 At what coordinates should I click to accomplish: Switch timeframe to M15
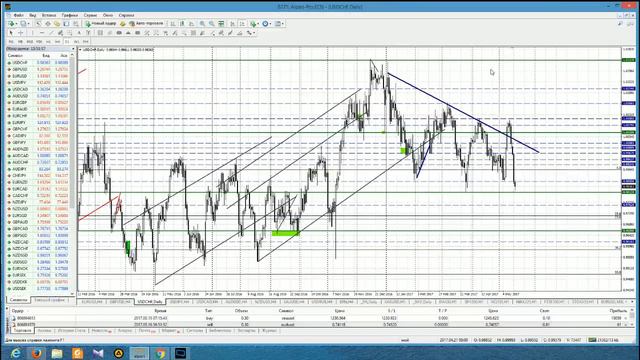pyautogui.click(x=29, y=42)
